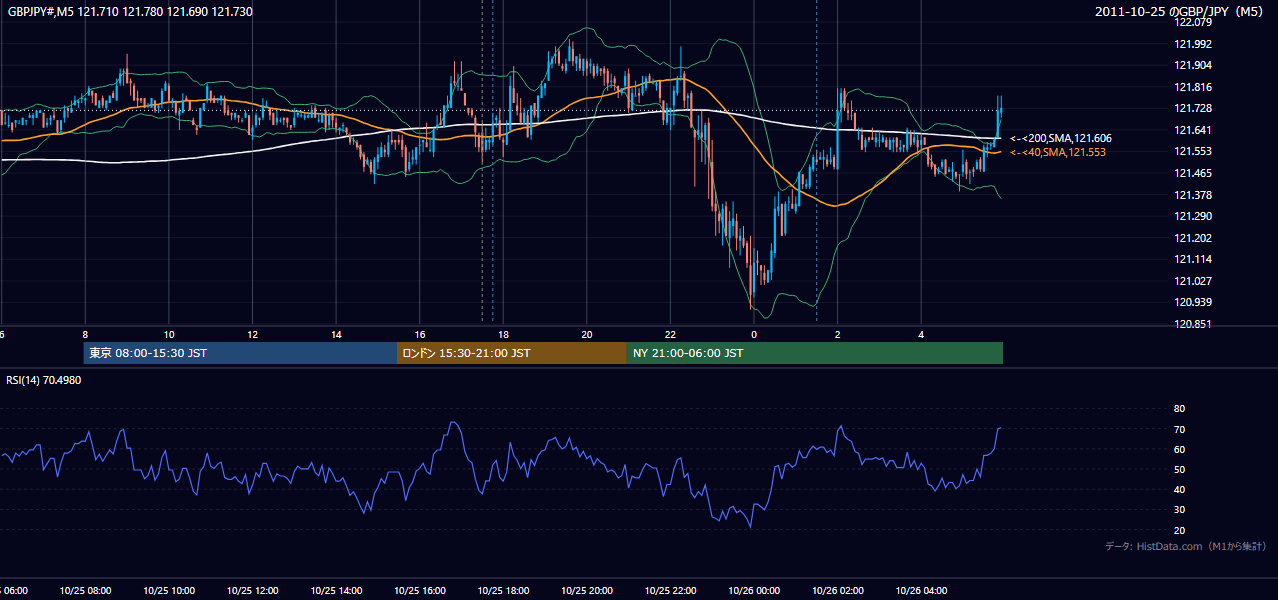Click the 10/26 02:00 time axis label
This screenshot has height=600, width=1278.
point(838,591)
